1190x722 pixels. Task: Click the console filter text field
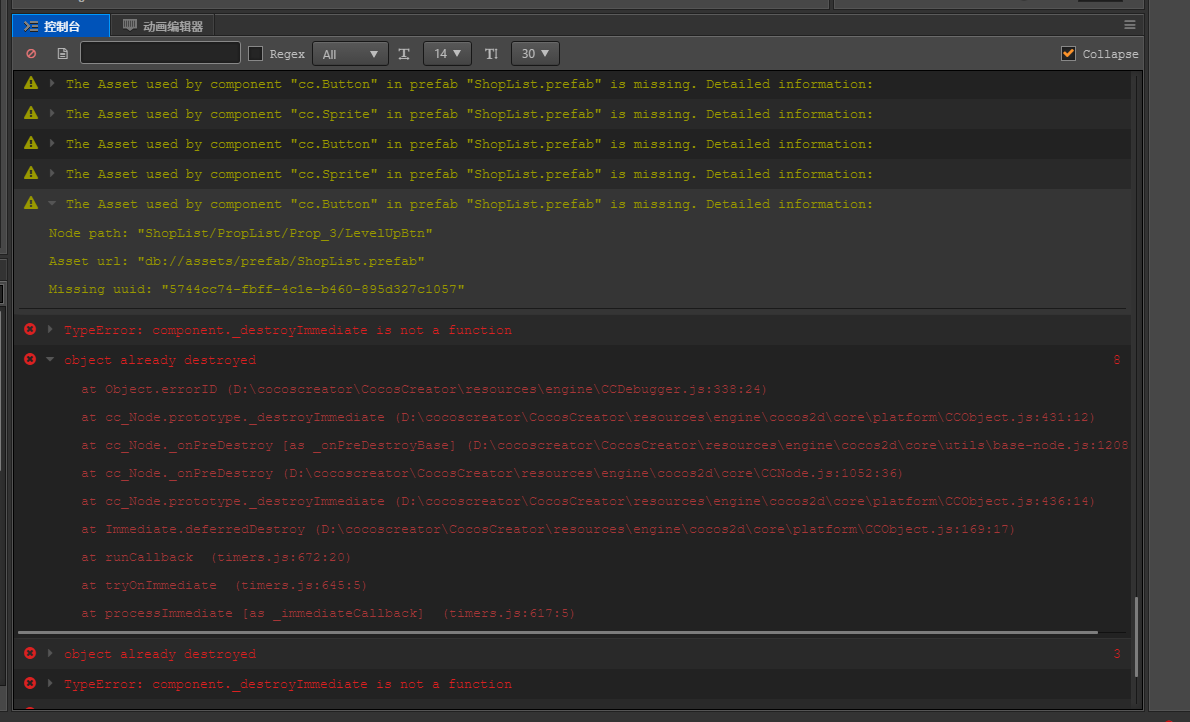point(160,54)
